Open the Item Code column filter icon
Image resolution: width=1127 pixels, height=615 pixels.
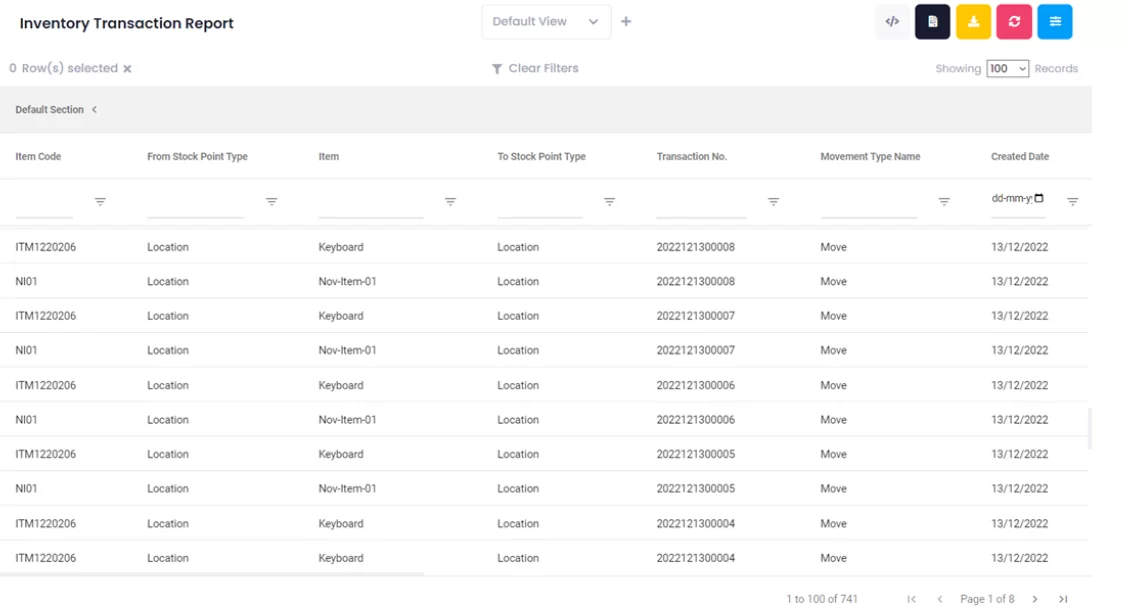coord(100,202)
